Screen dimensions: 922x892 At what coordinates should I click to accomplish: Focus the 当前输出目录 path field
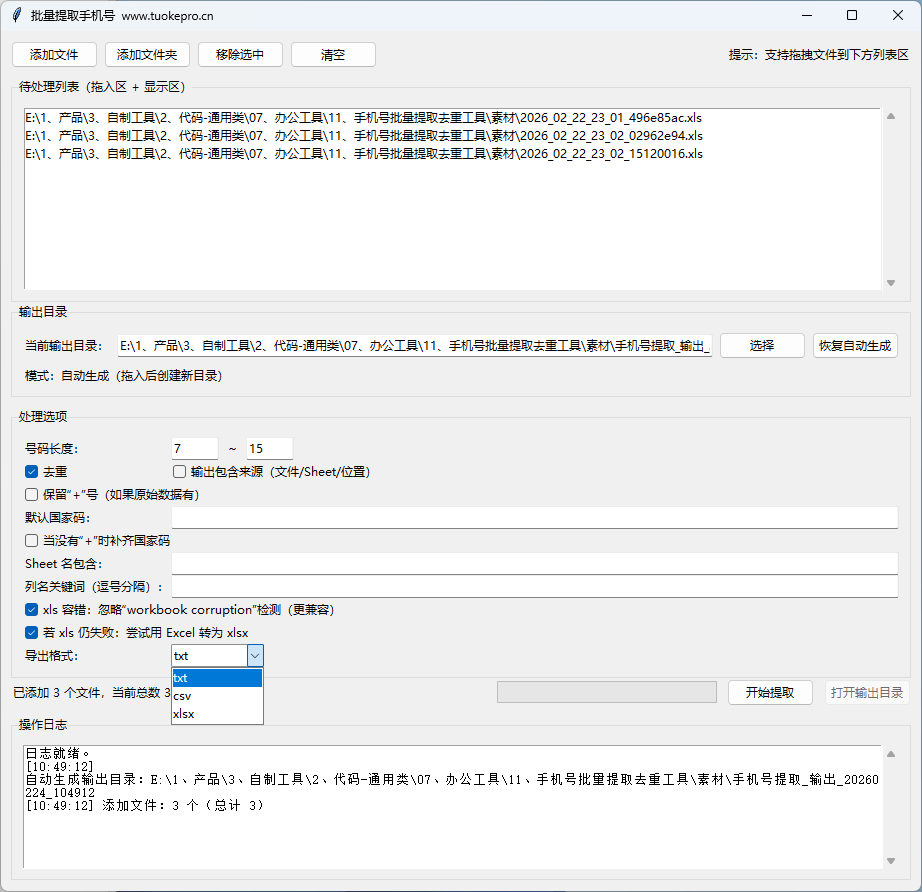click(415, 346)
